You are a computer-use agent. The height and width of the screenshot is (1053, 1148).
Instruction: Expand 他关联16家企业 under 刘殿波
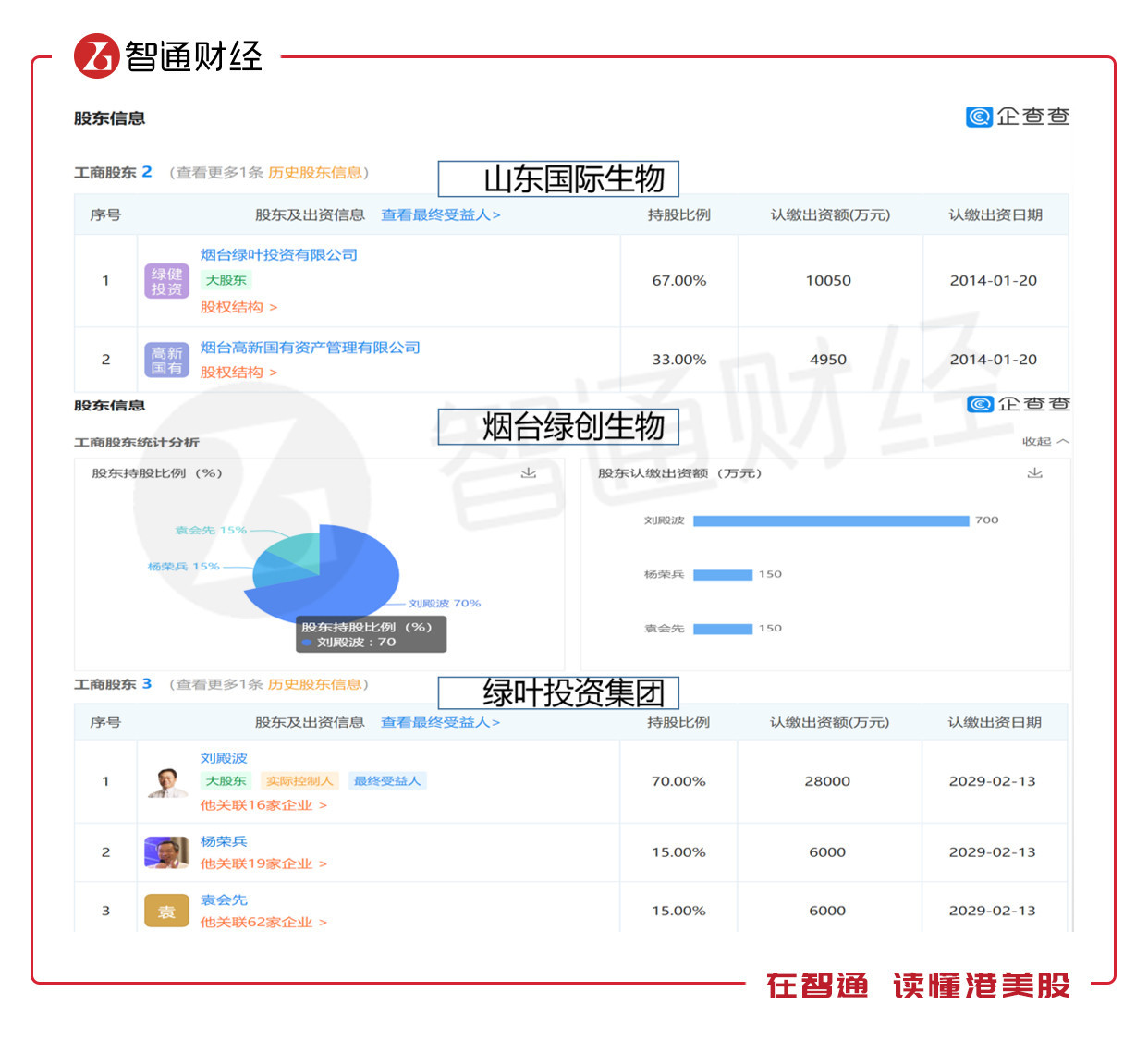pos(263,805)
